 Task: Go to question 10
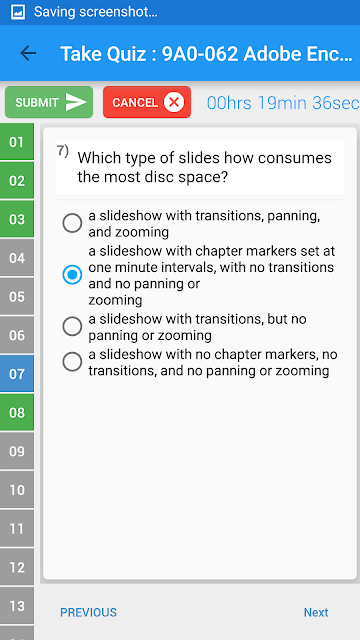point(17,489)
